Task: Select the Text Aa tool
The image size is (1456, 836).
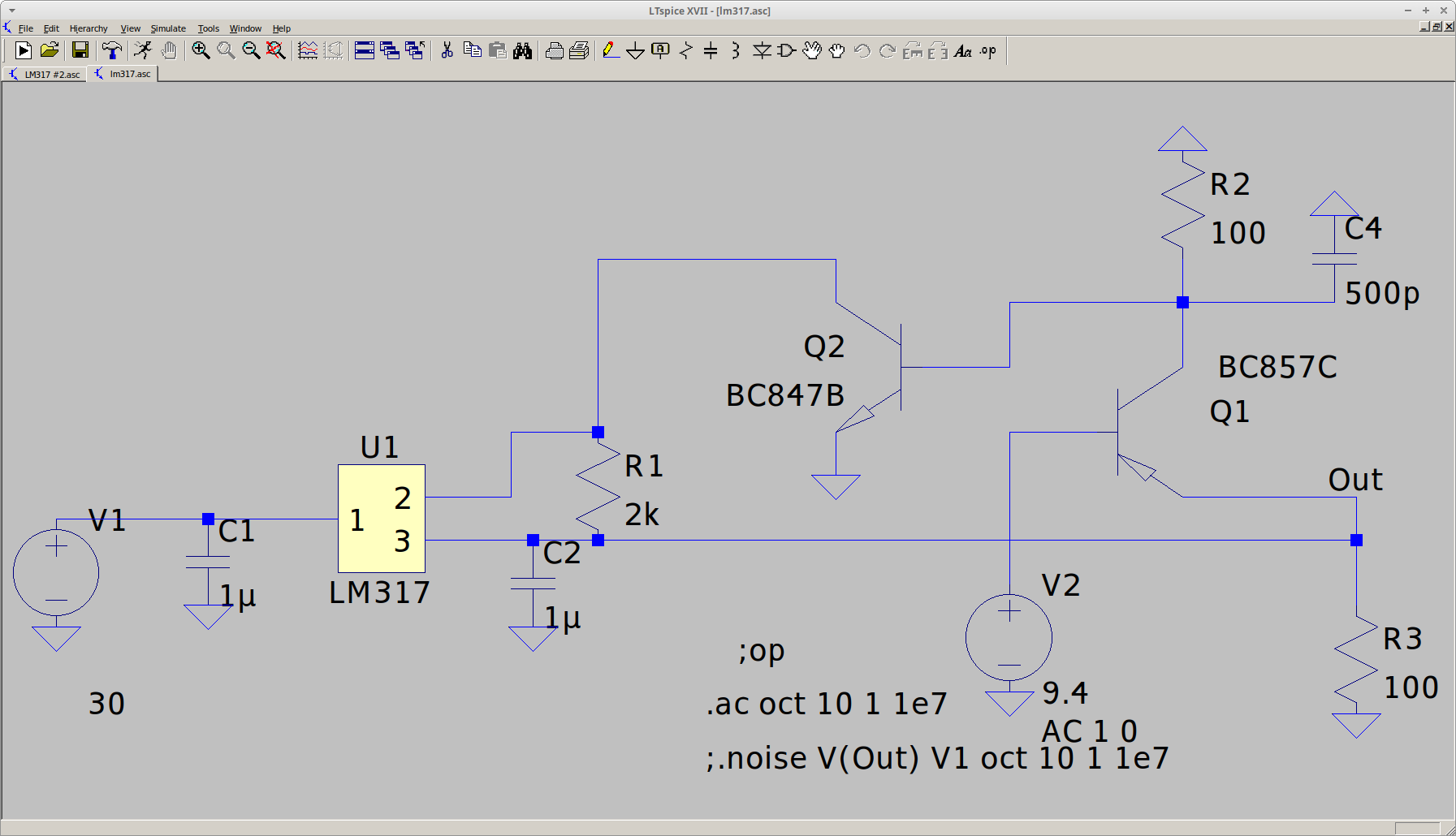Action: coord(963,50)
